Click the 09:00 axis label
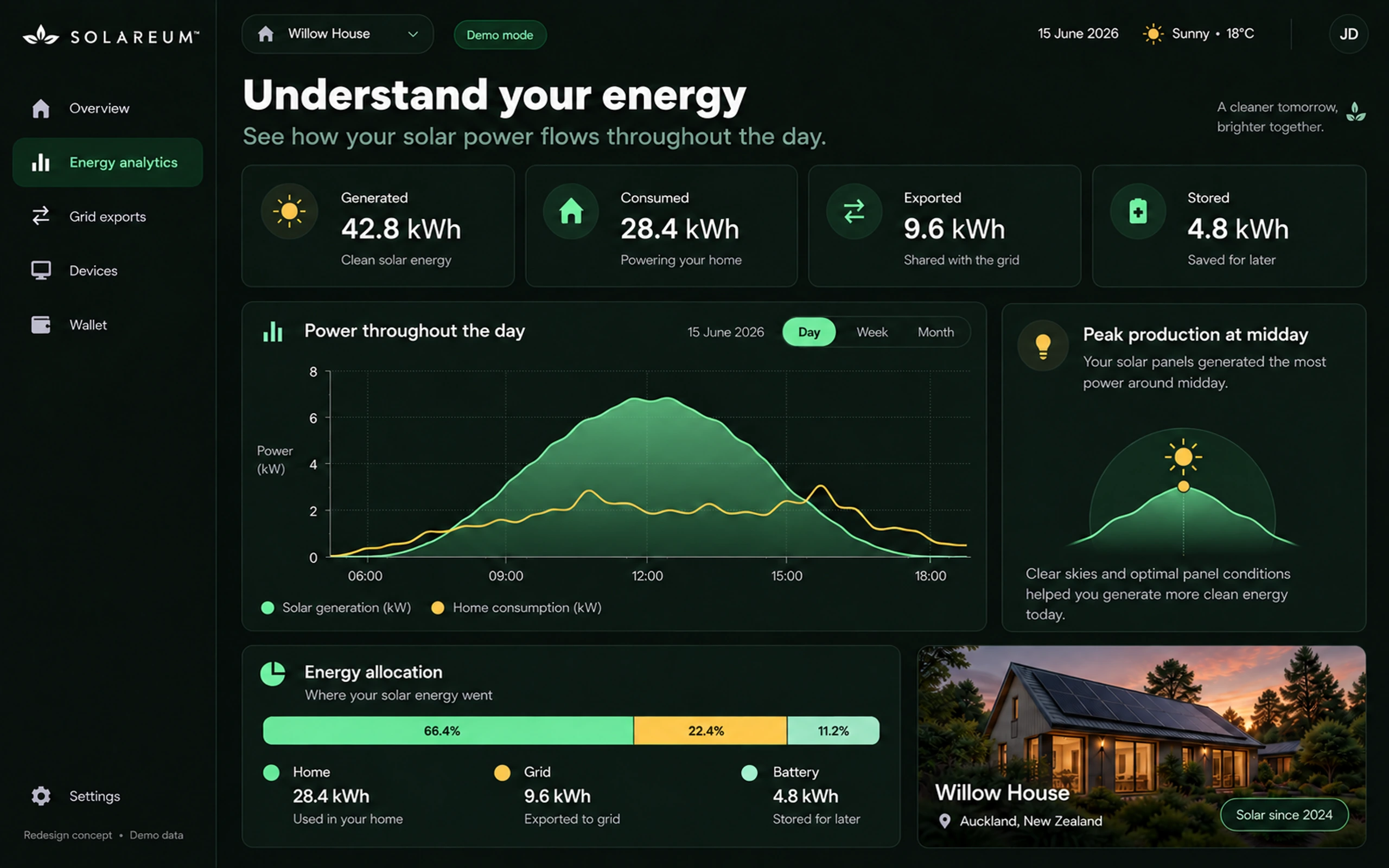This screenshot has width=1389, height=868. click(506, 576)
